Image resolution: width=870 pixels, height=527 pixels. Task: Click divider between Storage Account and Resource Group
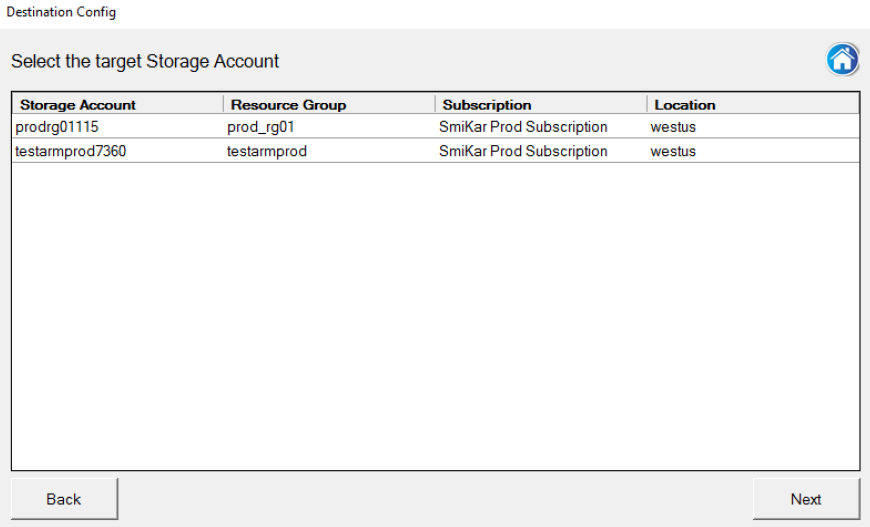[224, 104]
